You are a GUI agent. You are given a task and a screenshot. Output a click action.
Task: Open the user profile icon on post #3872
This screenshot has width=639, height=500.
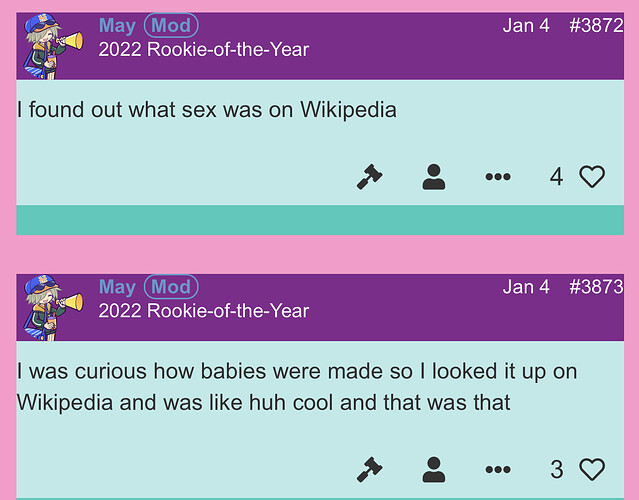point(434,177)
